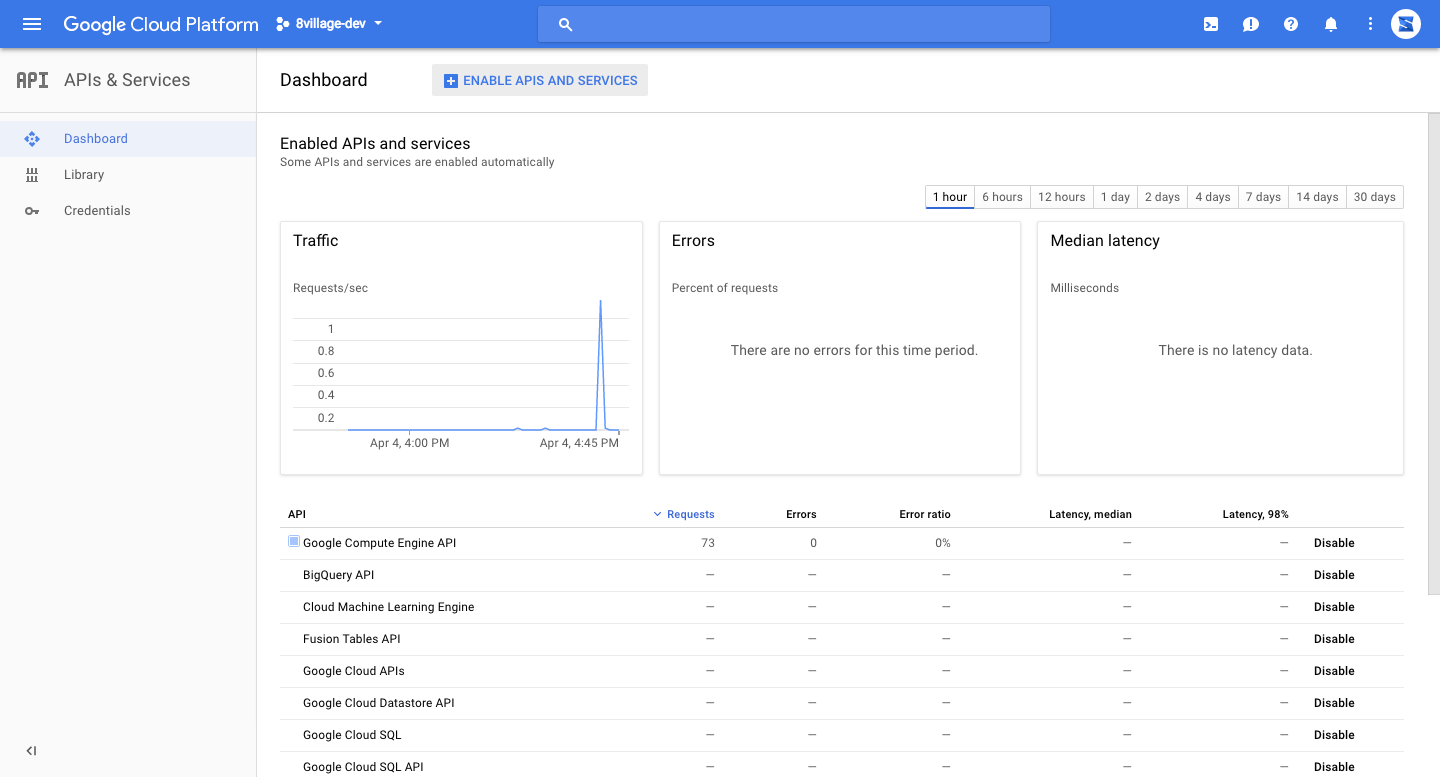1440x777 pixels.
Task: Select the 7 days time range
Action: [1263, 197]
